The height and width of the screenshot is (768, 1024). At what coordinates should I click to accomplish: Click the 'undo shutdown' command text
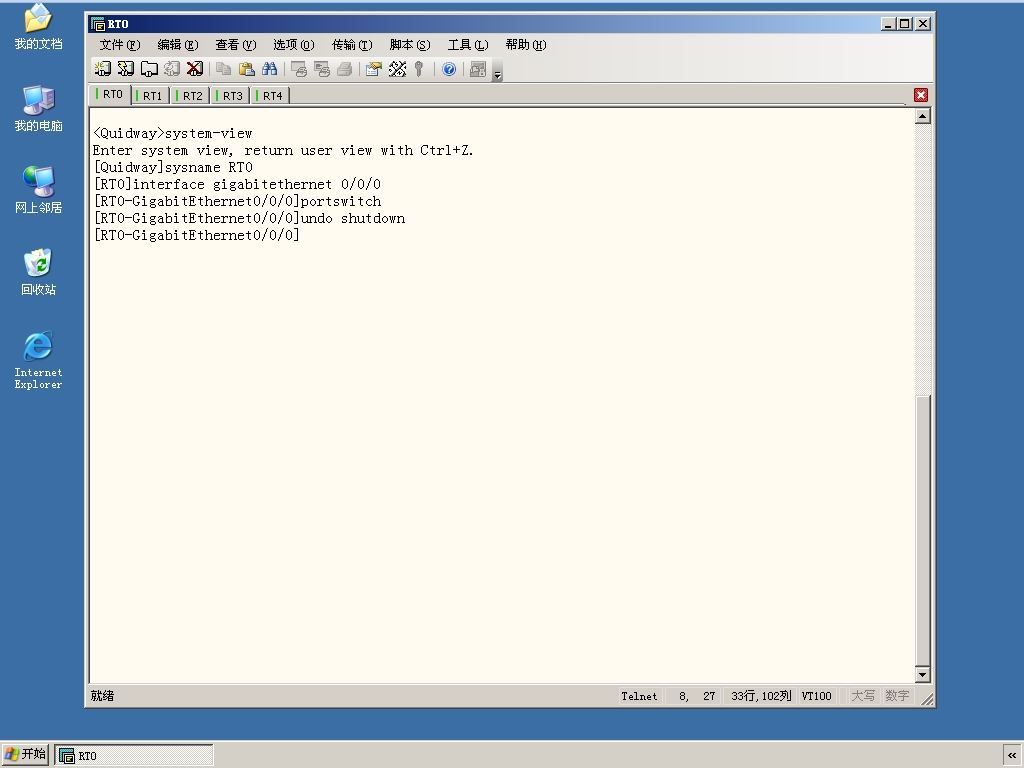[353, 218]
